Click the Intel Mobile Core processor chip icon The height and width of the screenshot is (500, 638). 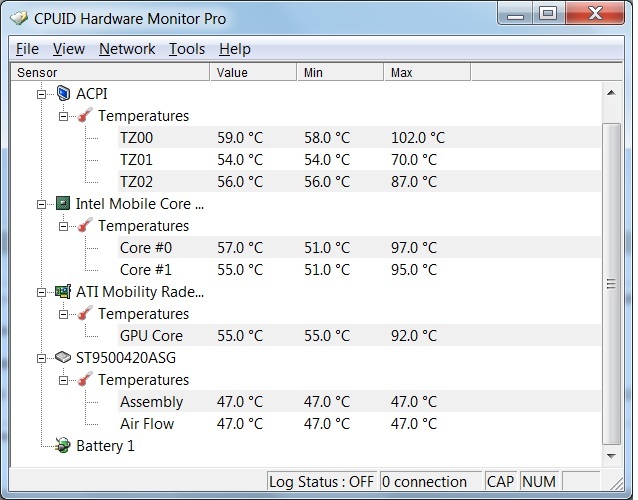[x=63, y=203]
